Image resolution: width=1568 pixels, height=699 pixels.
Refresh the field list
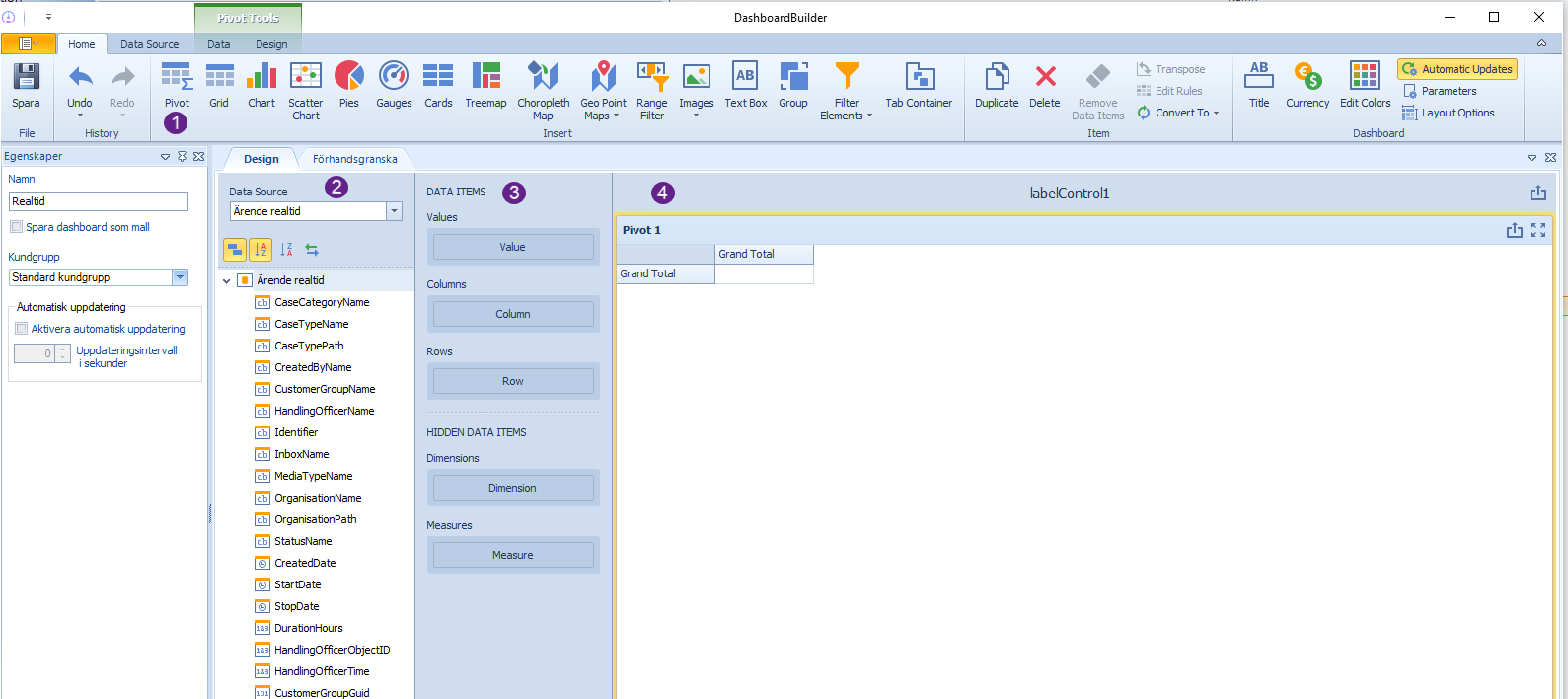(x=312, y=250)
